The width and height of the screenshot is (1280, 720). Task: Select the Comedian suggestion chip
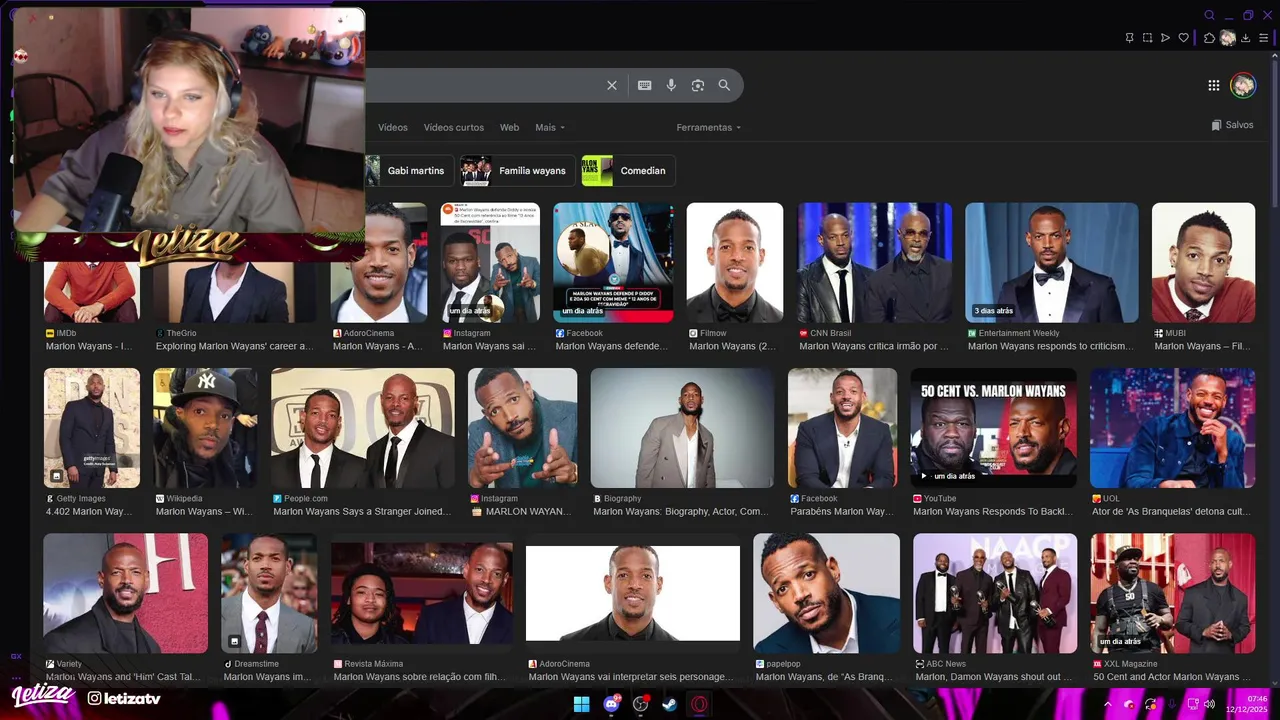pos(628,170)
